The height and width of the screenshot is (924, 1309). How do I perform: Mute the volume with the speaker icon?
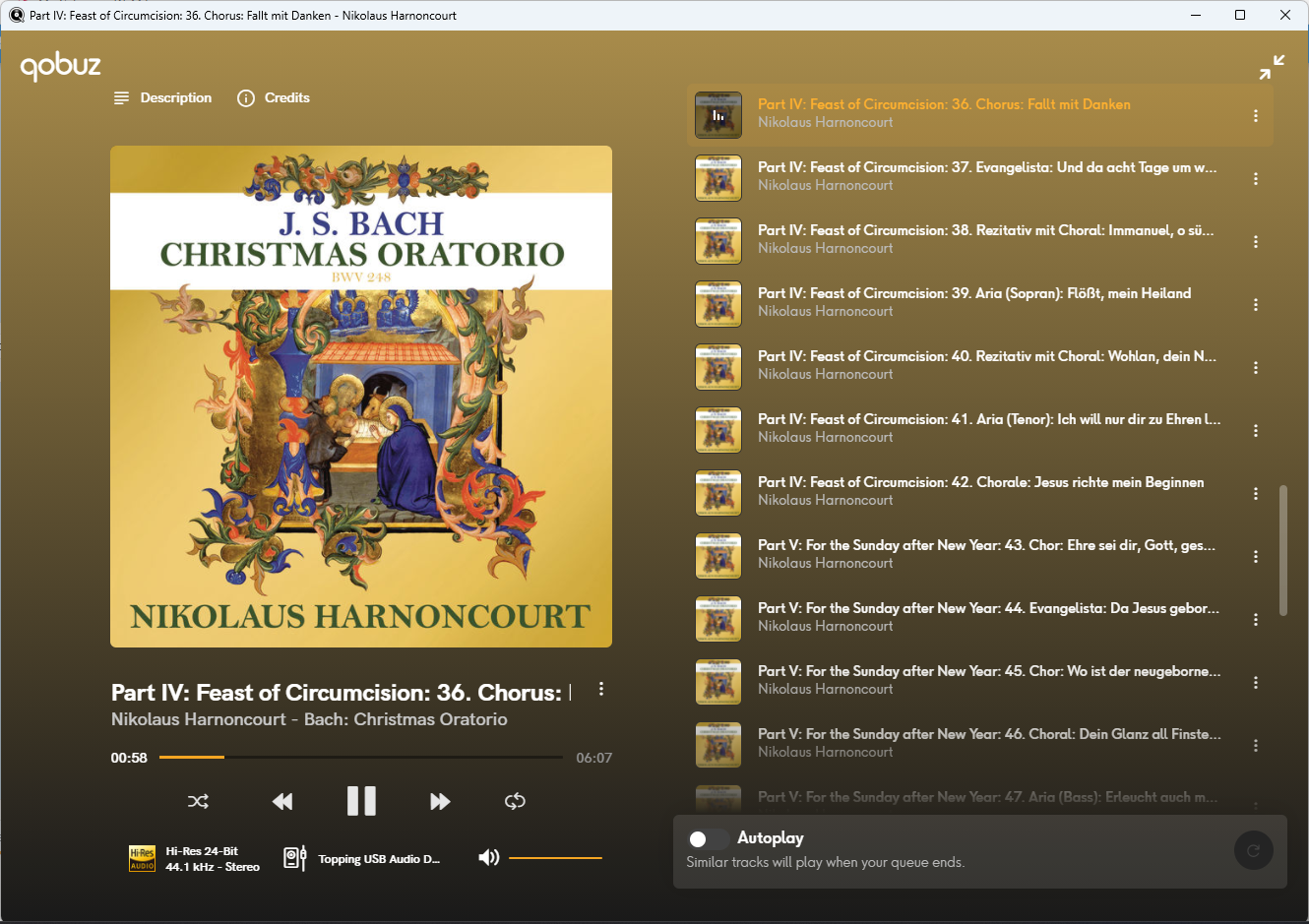click(x=489, y=858)
